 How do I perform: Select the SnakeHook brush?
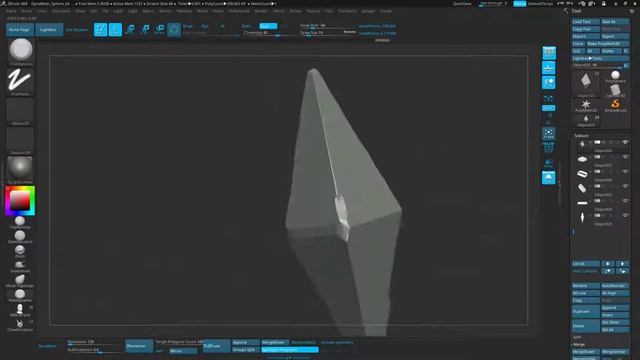click(x=20, y=267)
